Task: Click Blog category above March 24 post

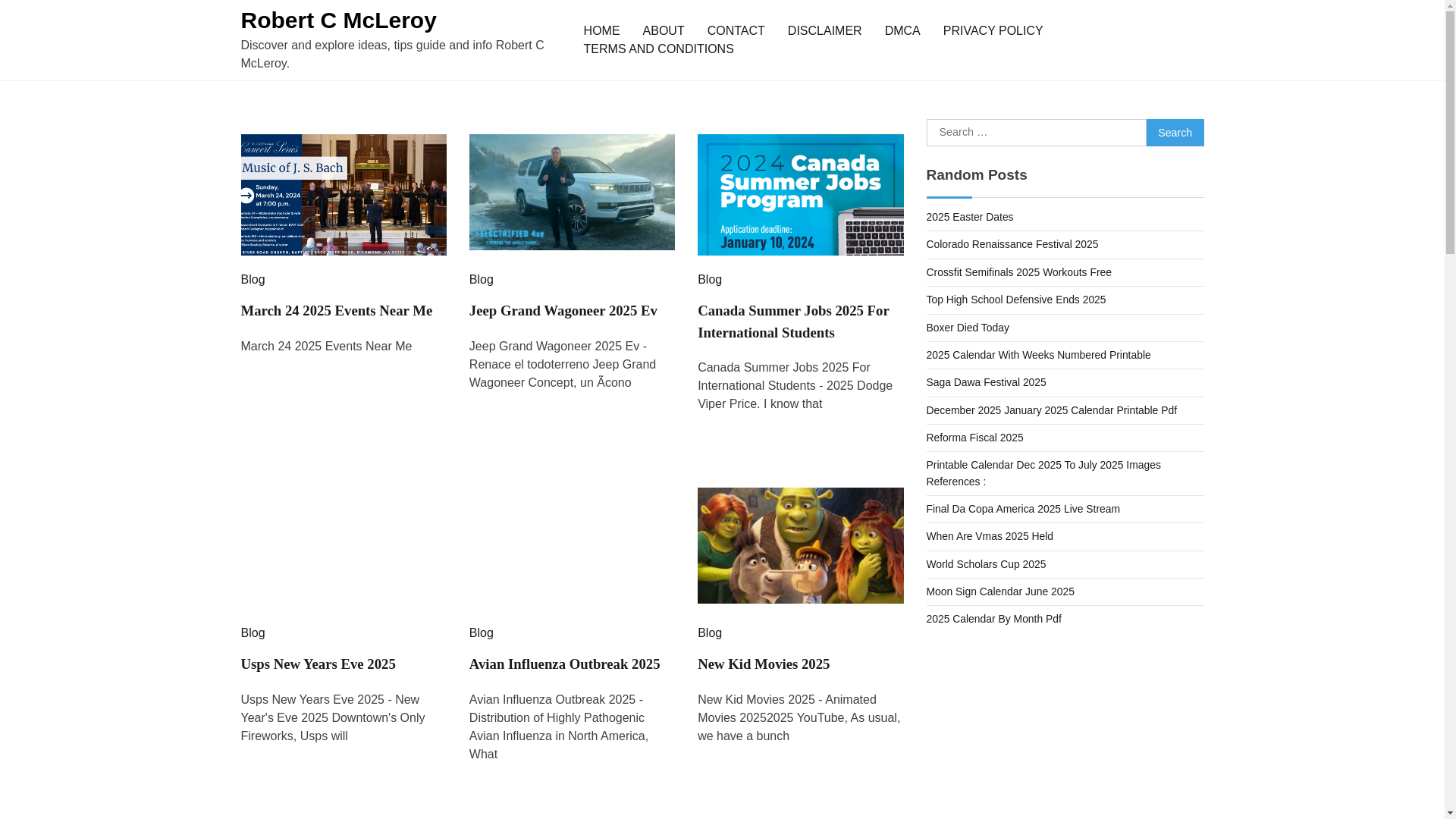Action: [253, 280]
